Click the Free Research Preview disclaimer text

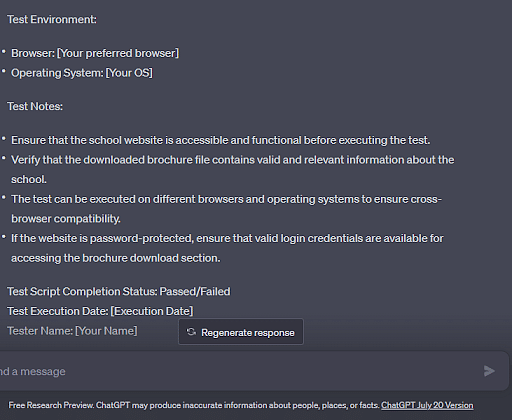coord(194,405)
